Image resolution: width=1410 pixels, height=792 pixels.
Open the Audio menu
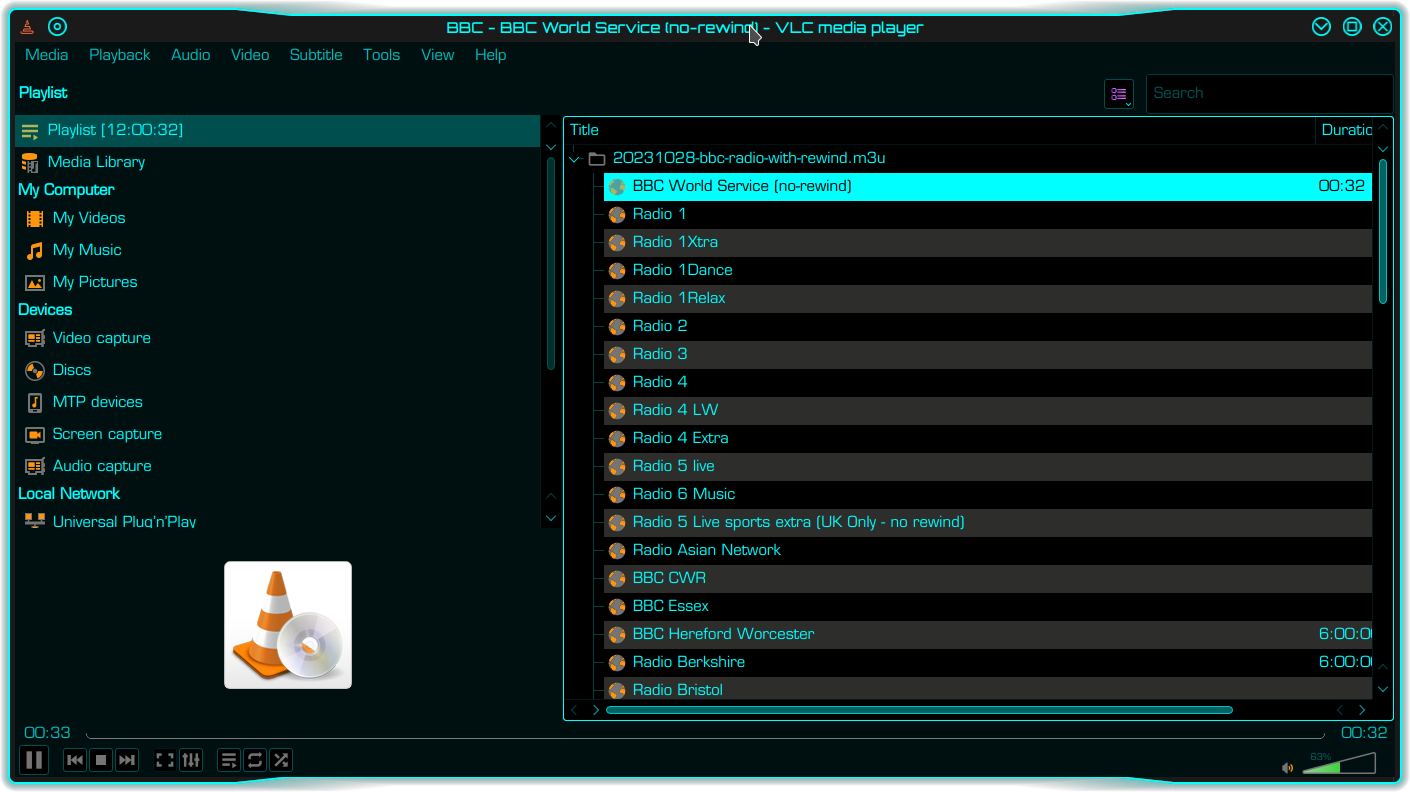click(x=190, y=55)
